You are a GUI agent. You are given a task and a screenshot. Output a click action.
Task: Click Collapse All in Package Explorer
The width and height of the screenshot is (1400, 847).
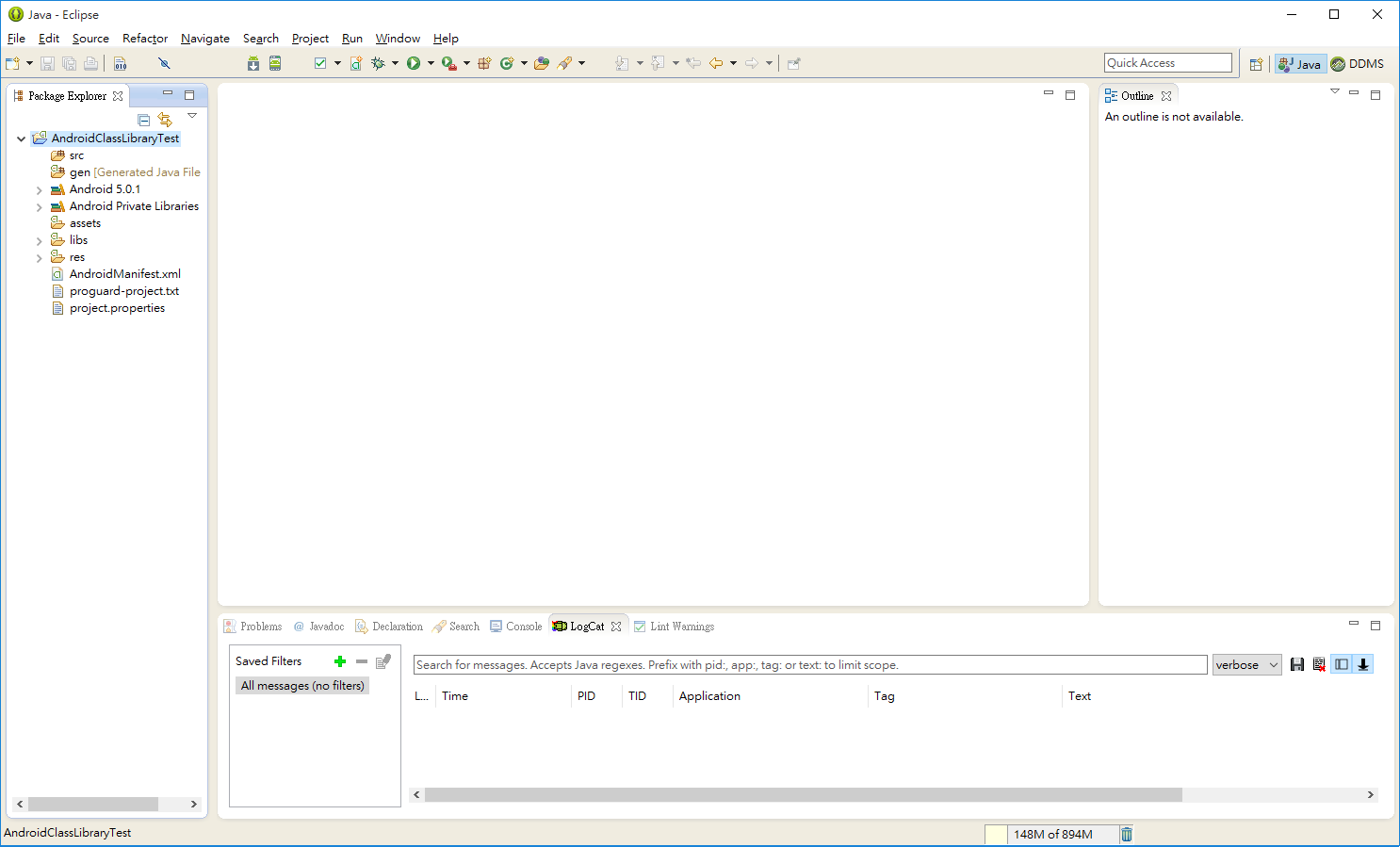coord(144,120)
